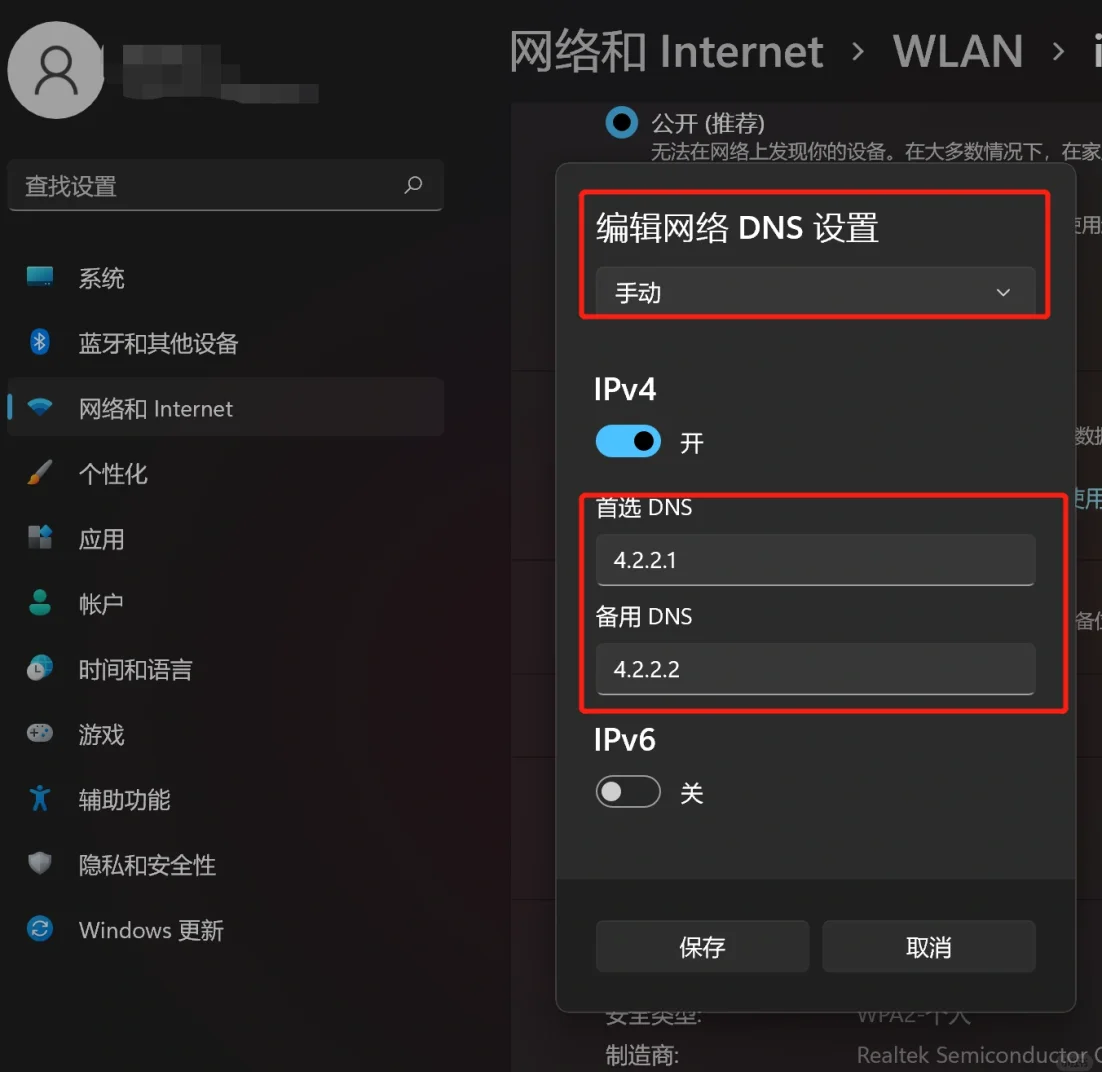Click the search magnifier icon in 查找设置

coord(413,185)
